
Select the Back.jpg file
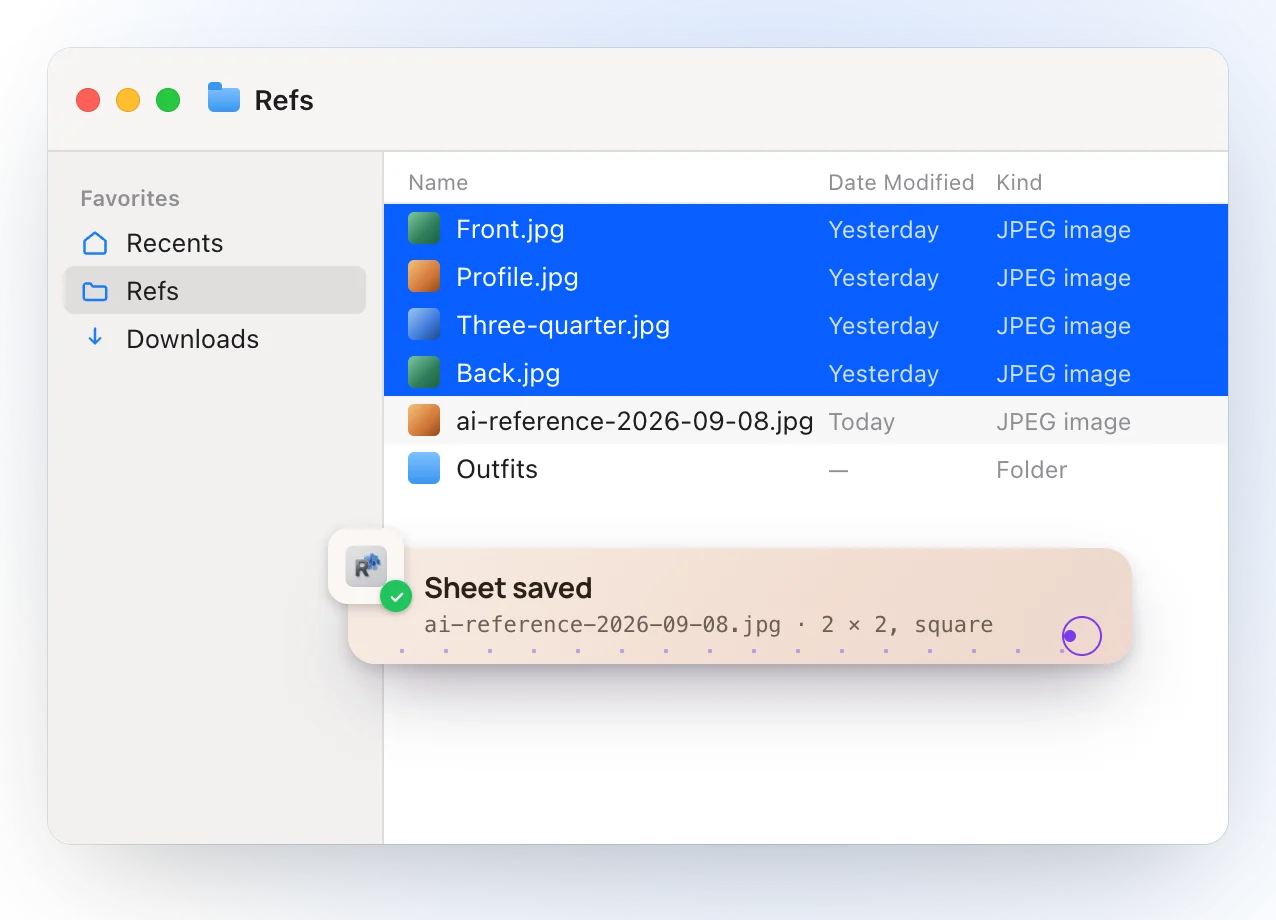tap(806, 373)
